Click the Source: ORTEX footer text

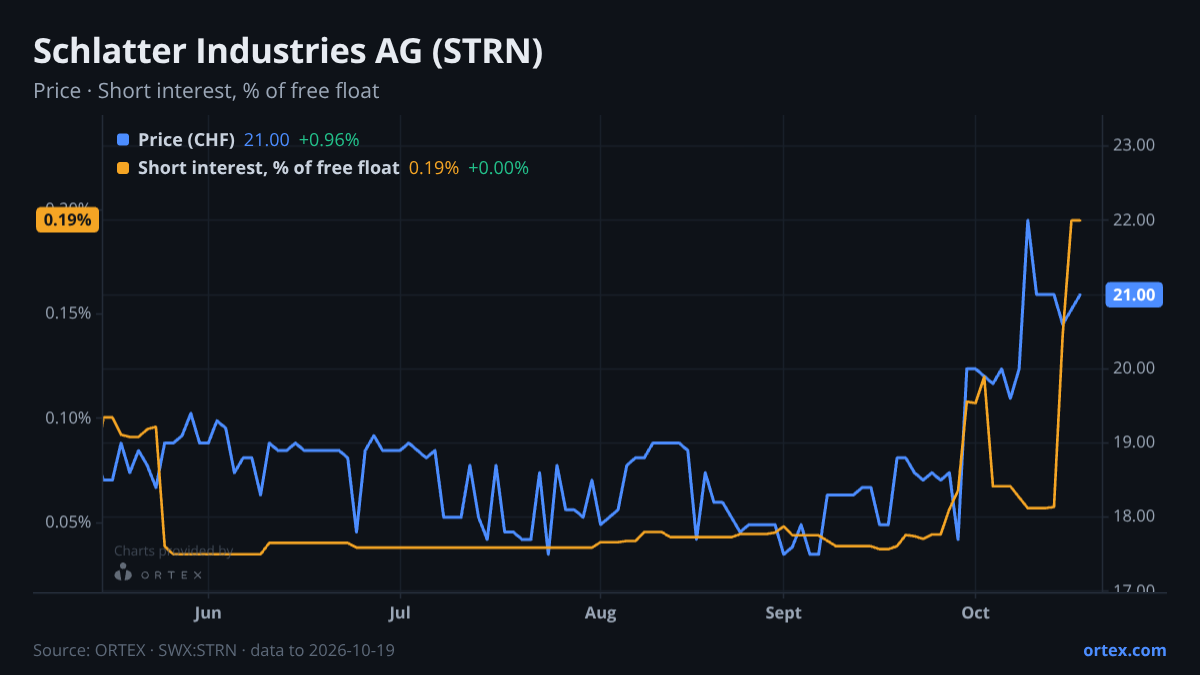pos(214,650)
